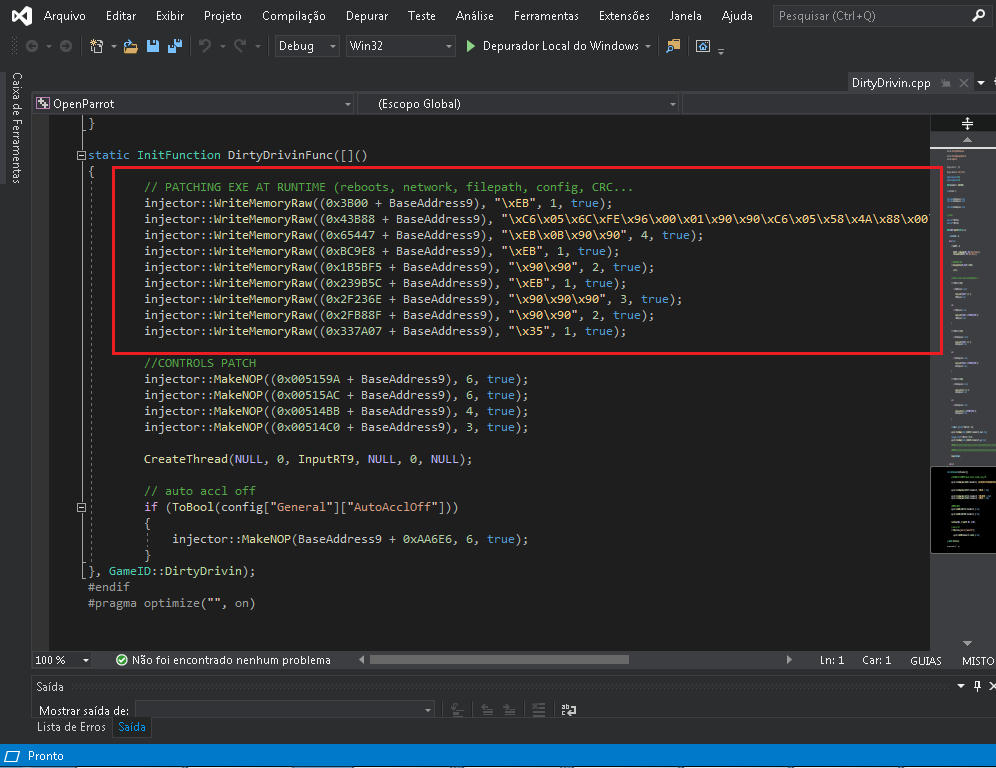This screenshot has width=996, height=768.
Task: Switch to the Saída tab
Action: tap(131, 727)
